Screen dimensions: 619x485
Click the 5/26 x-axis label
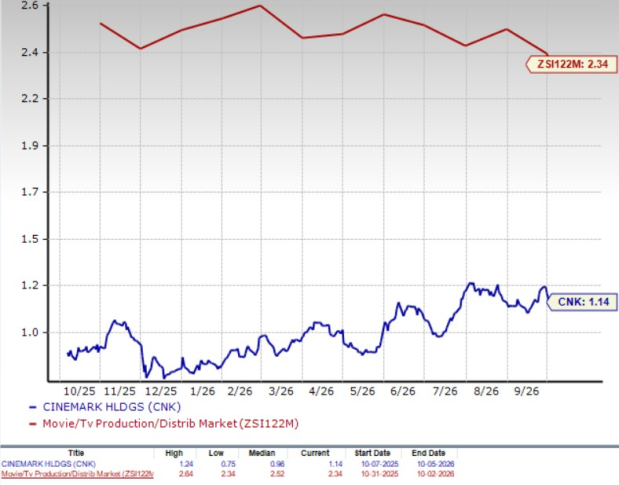[362, 391]
